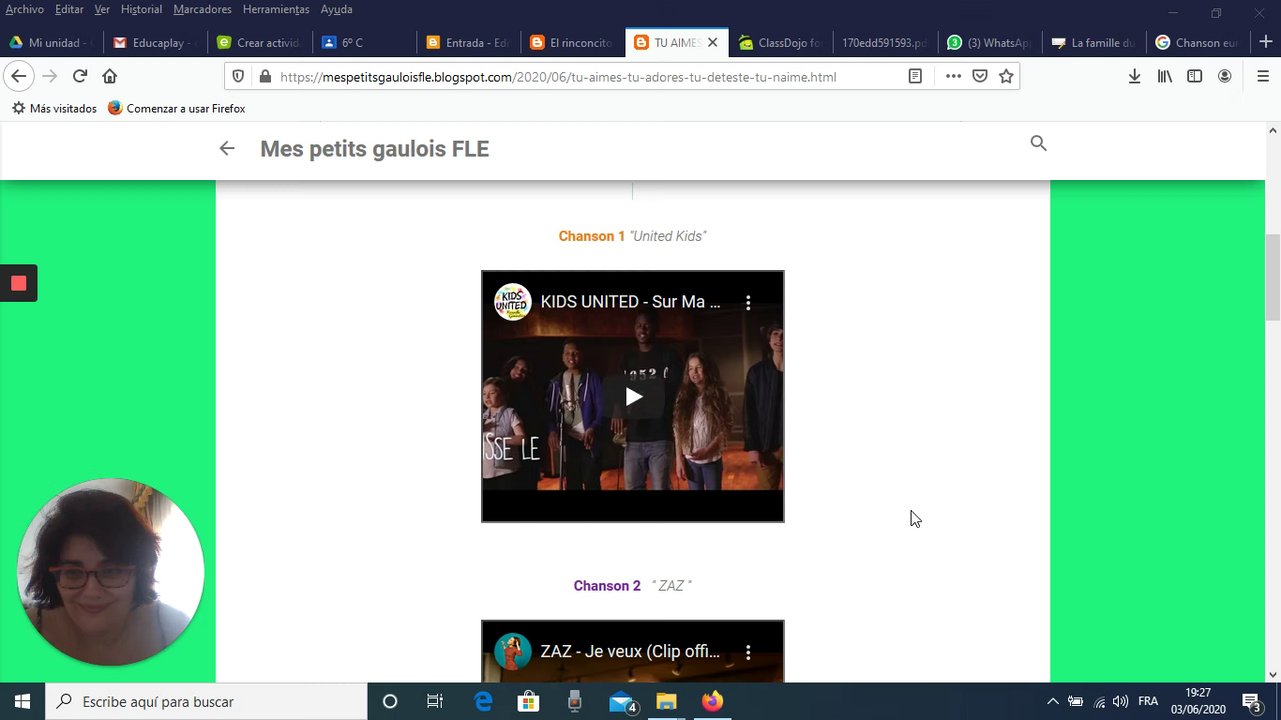Switch to the 6º C tab

tap(364, 43)
